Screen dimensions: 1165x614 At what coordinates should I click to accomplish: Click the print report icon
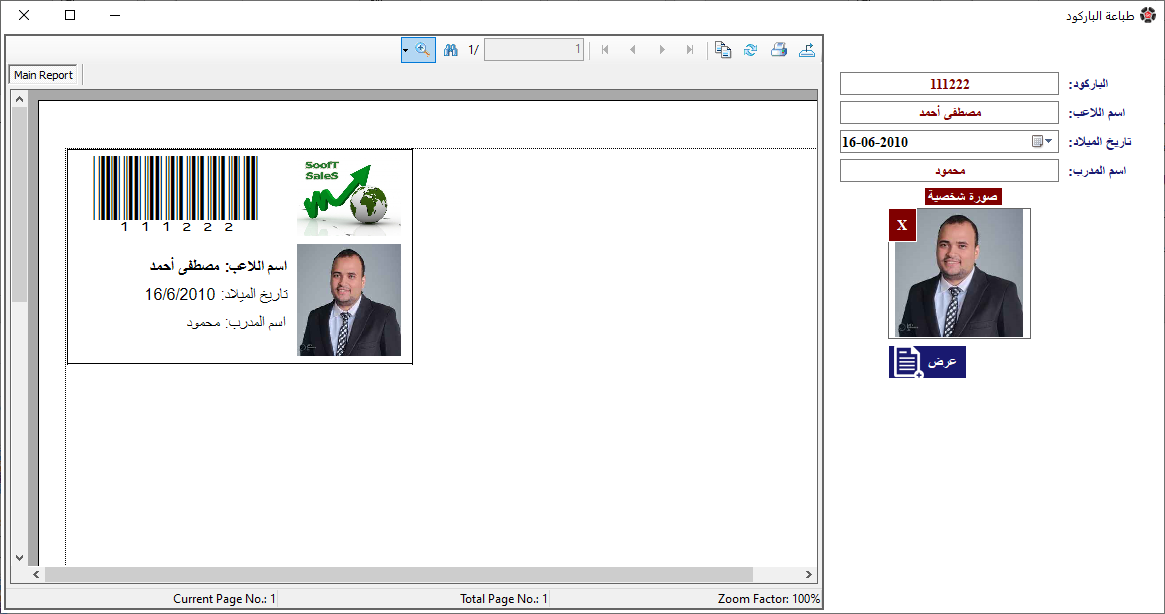coord(778,50)
